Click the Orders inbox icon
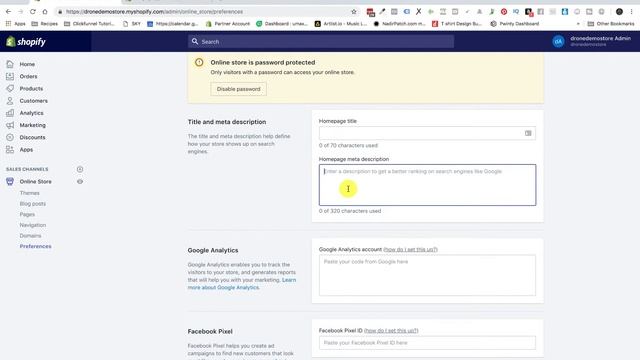This screenshot has height=360, width=640. (x=10, y=76)
